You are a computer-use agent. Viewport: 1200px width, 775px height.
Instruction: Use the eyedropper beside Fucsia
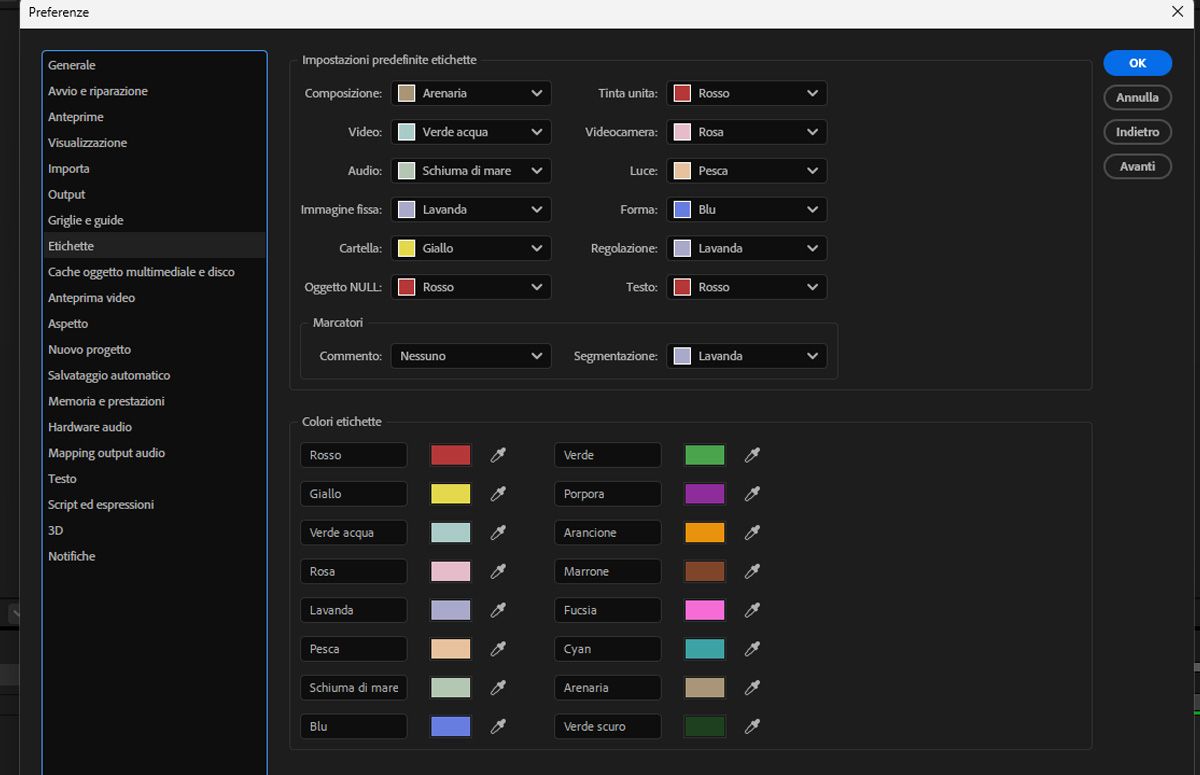pyautogui.click(x=752, y=610)
